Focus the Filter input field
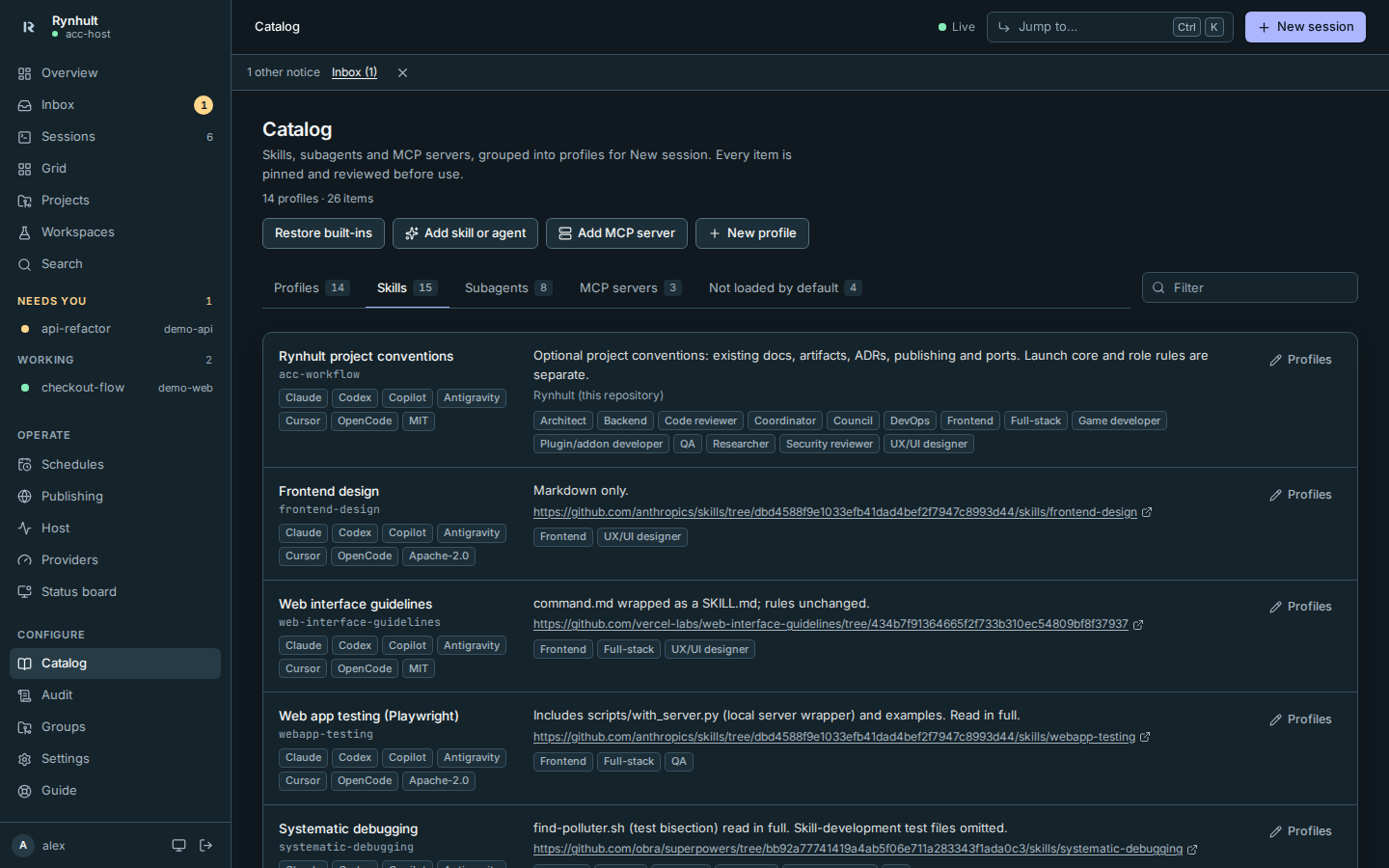The width and height of the screenshot is (1389, 868). [x=1249, y=287]
